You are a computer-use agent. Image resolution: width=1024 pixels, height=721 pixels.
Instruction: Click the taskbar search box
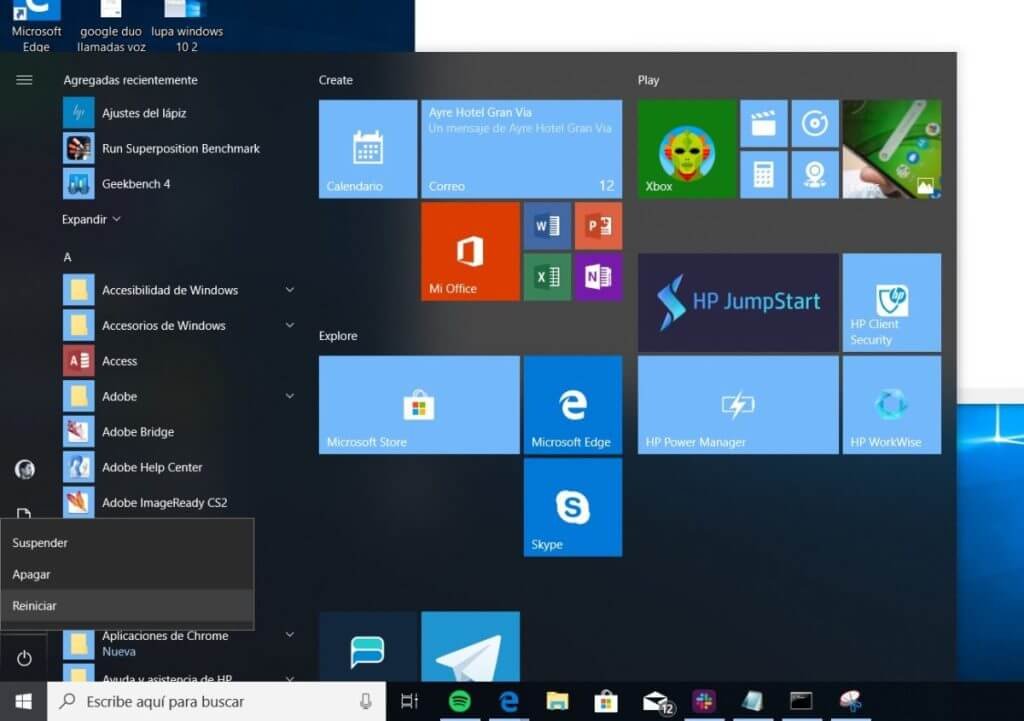click(x=216, y=701)
